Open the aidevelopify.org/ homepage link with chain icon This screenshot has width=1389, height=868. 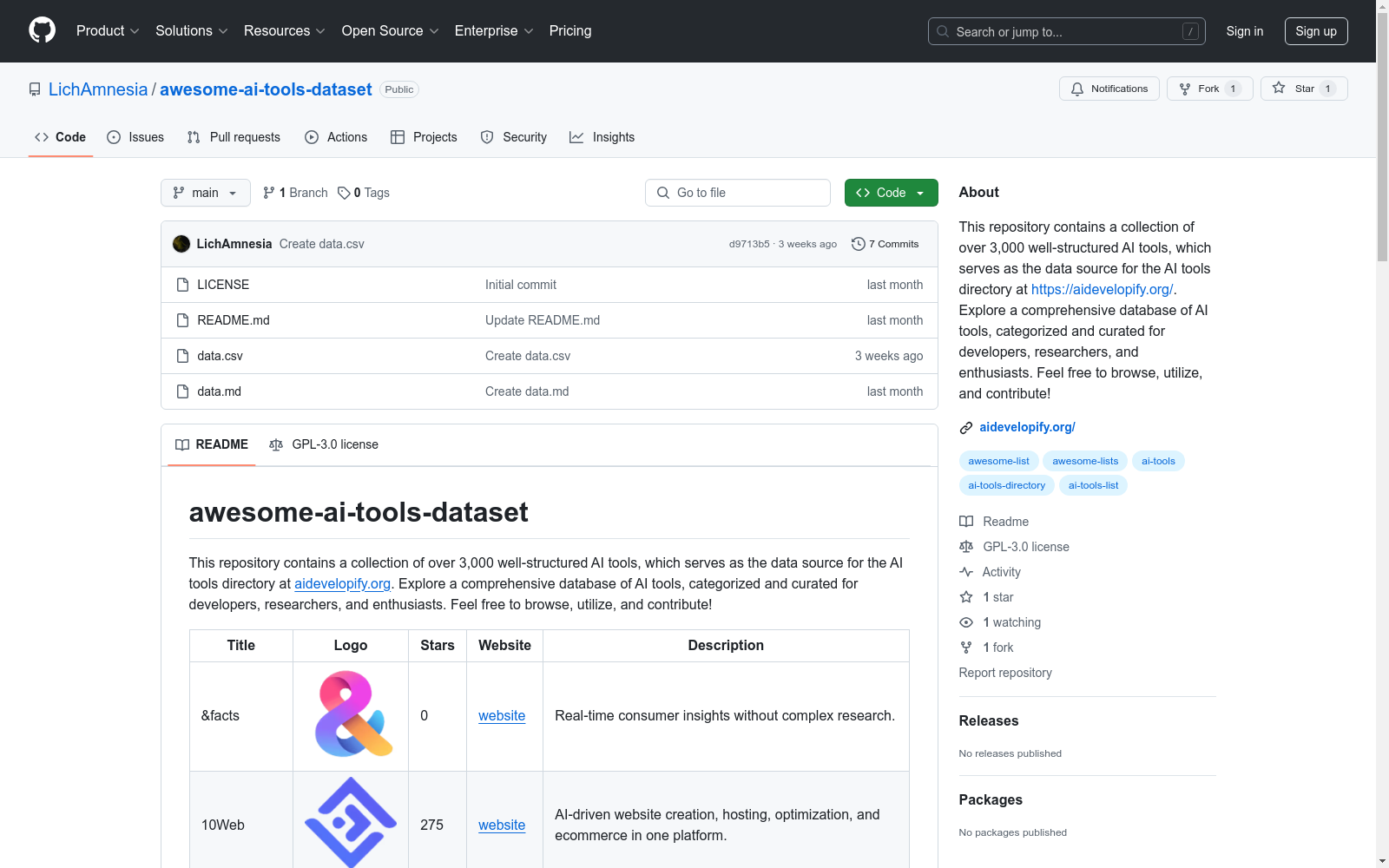point(1027,427)
